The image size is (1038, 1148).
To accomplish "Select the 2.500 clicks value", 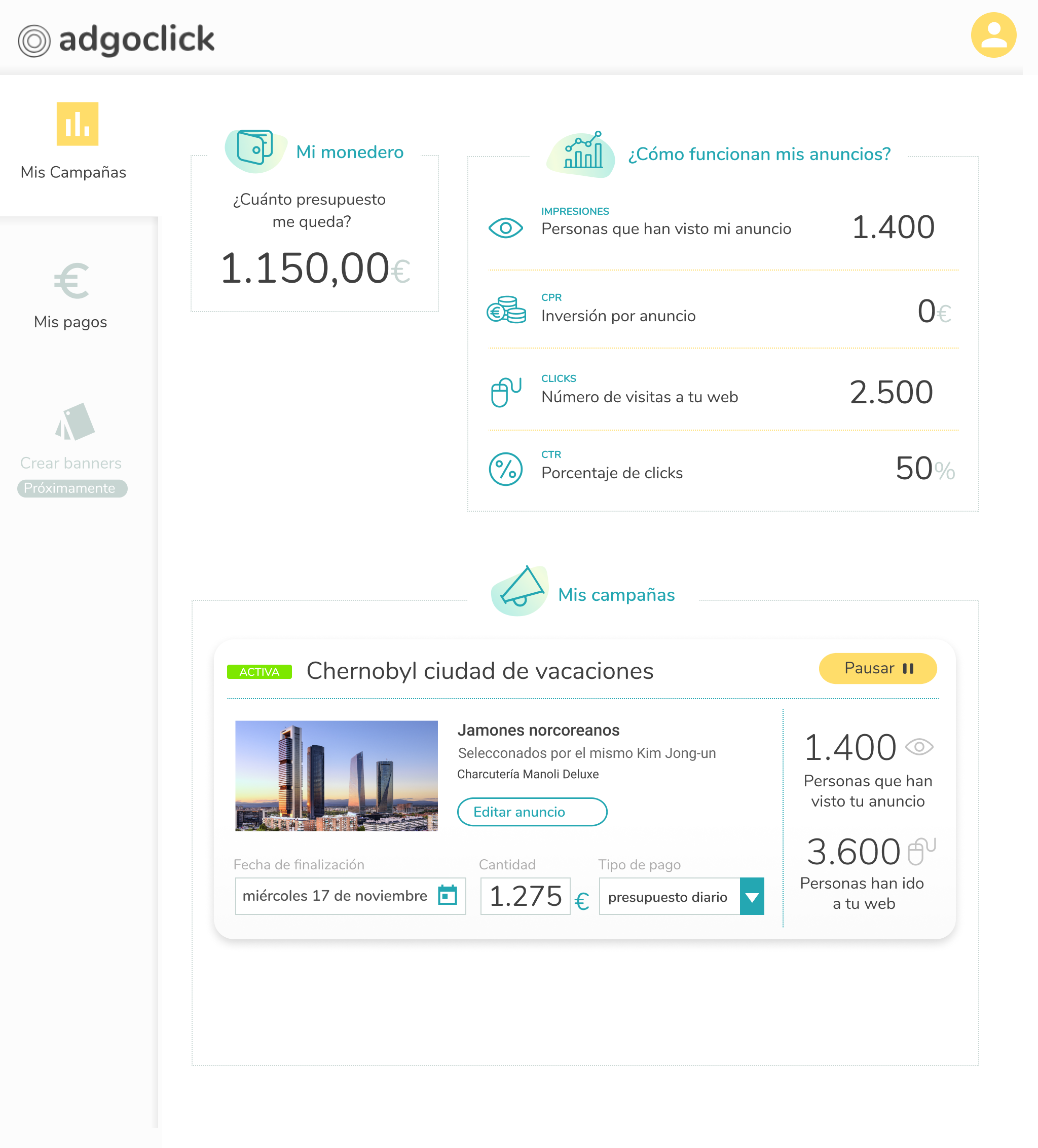I will [891, 392].
